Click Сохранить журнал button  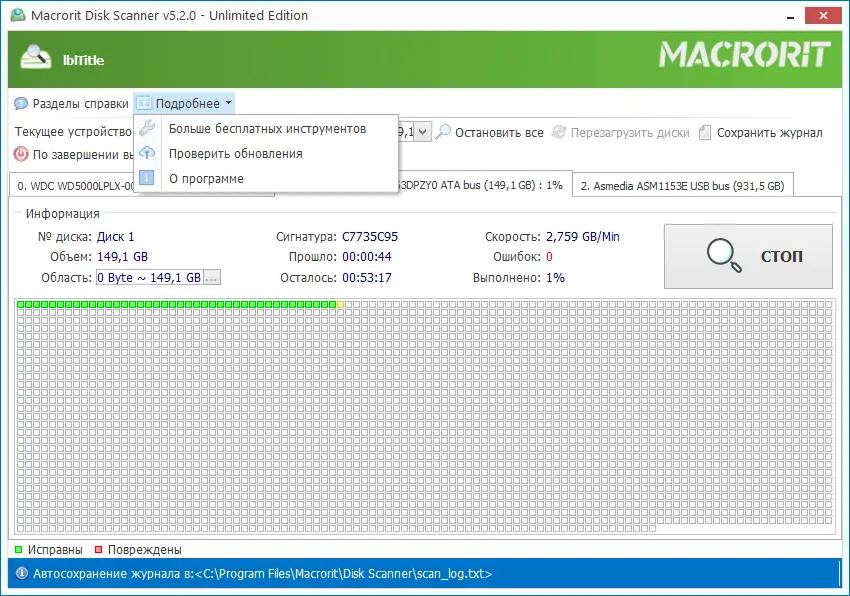coord(761,132)
